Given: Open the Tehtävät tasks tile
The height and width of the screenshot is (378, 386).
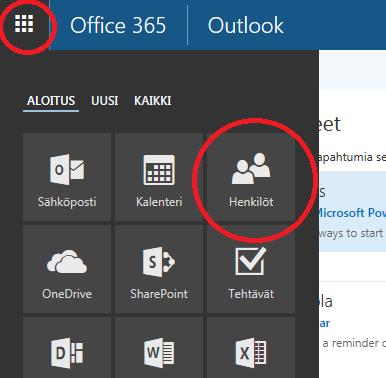Looking at the screenshot, I should click(x=251, y=269).
